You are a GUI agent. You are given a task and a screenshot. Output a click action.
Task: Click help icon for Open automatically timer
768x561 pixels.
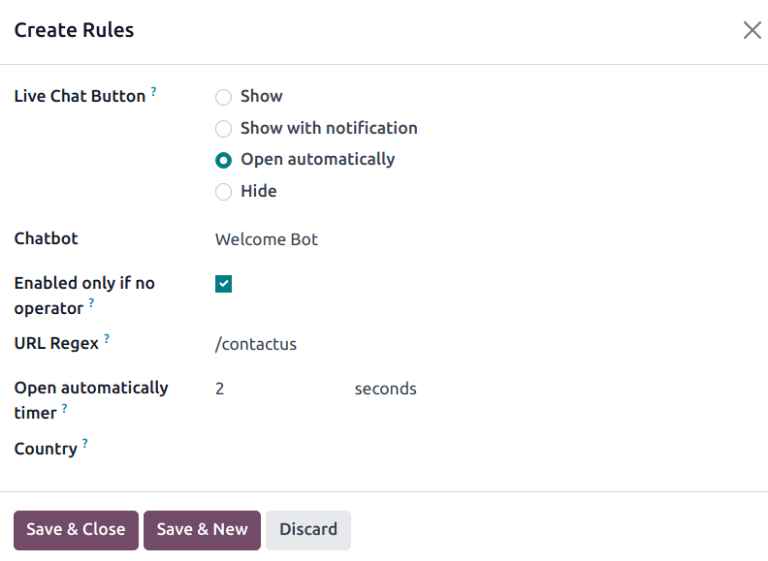pyautogui.click(x=65, y=408)
